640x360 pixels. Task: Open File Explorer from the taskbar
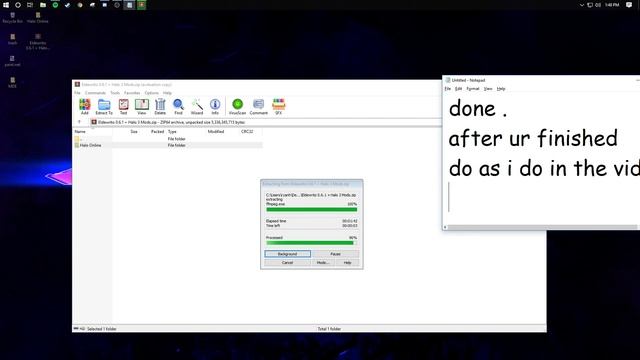click(43, 5)
